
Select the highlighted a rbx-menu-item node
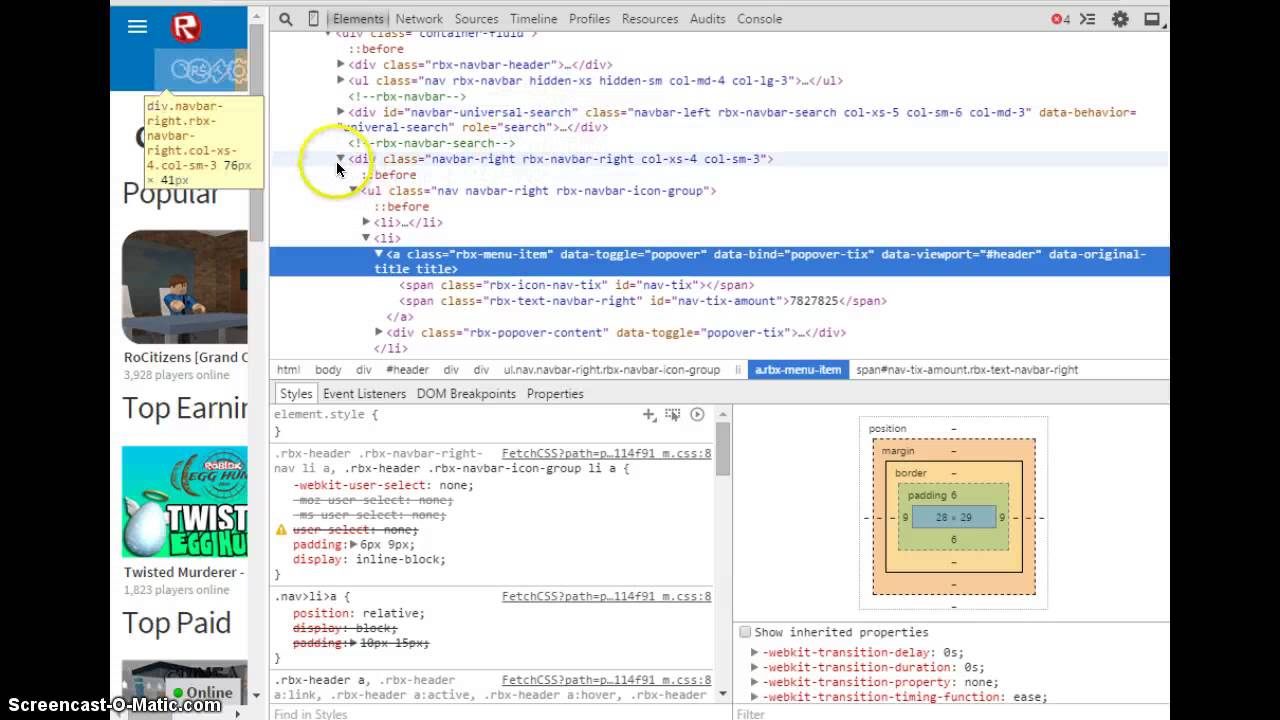[x=719, y=261]
